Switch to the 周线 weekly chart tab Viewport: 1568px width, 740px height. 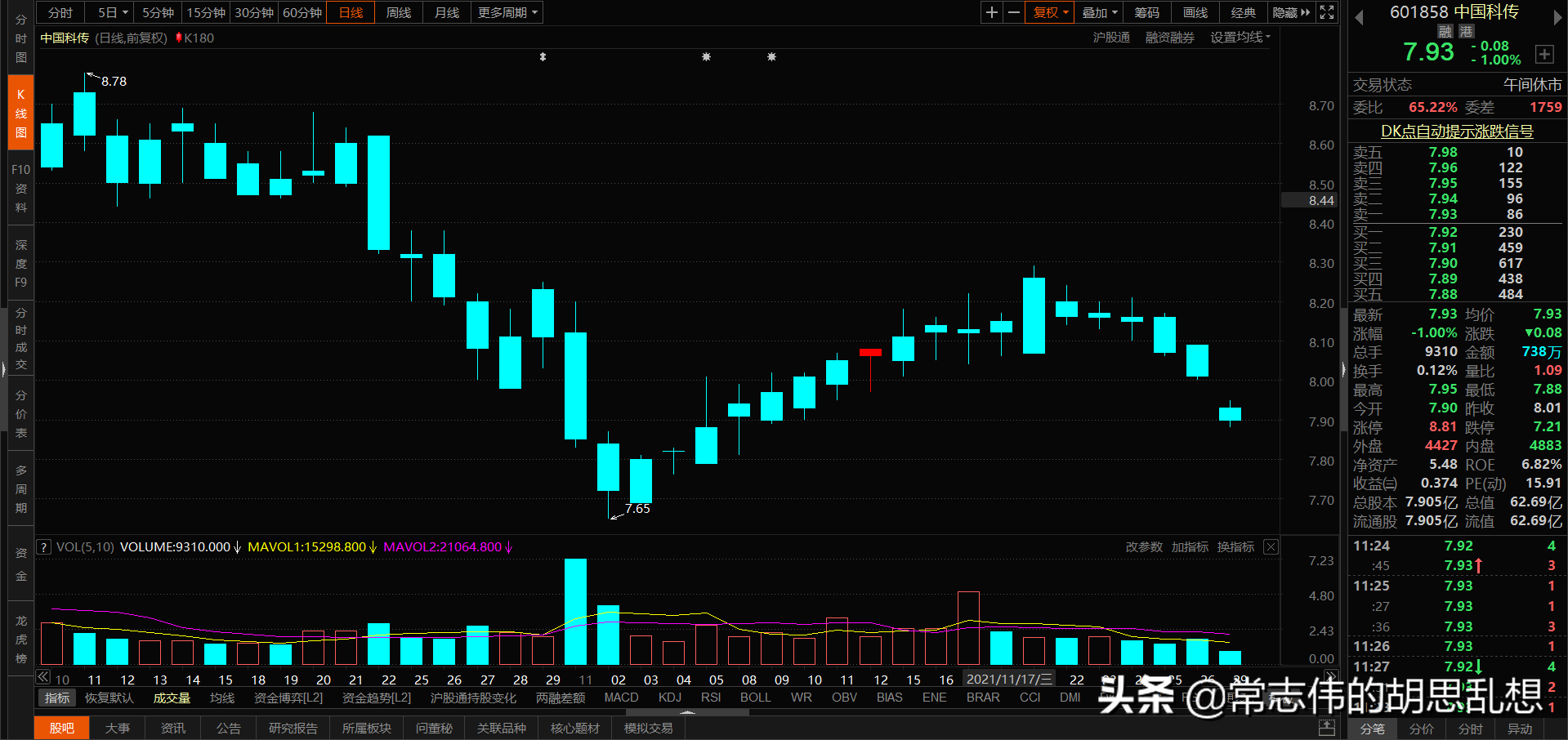click(398, 12)
